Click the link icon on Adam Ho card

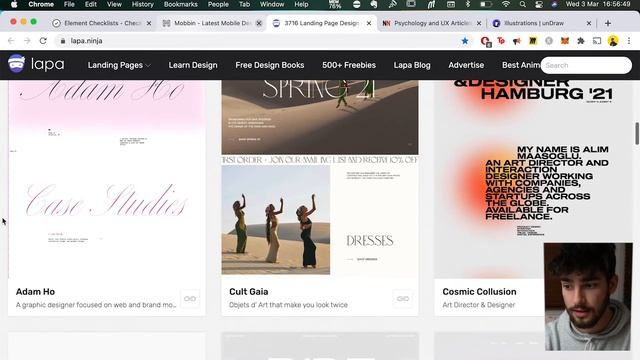[190, 299]
